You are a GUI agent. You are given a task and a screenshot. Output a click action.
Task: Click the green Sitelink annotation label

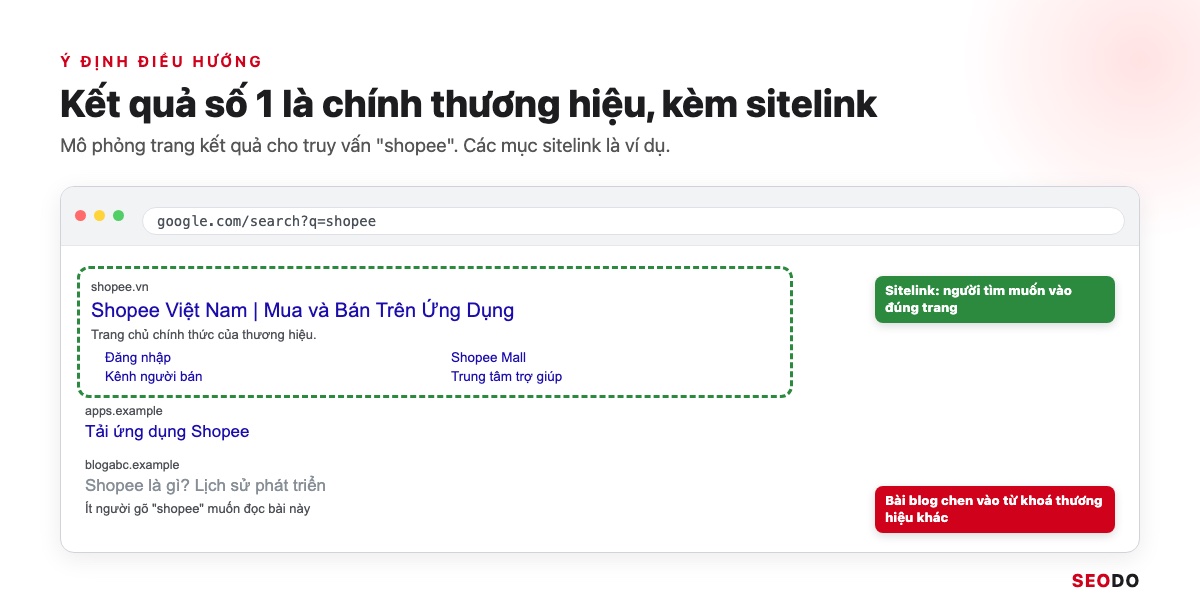(995, 299)
